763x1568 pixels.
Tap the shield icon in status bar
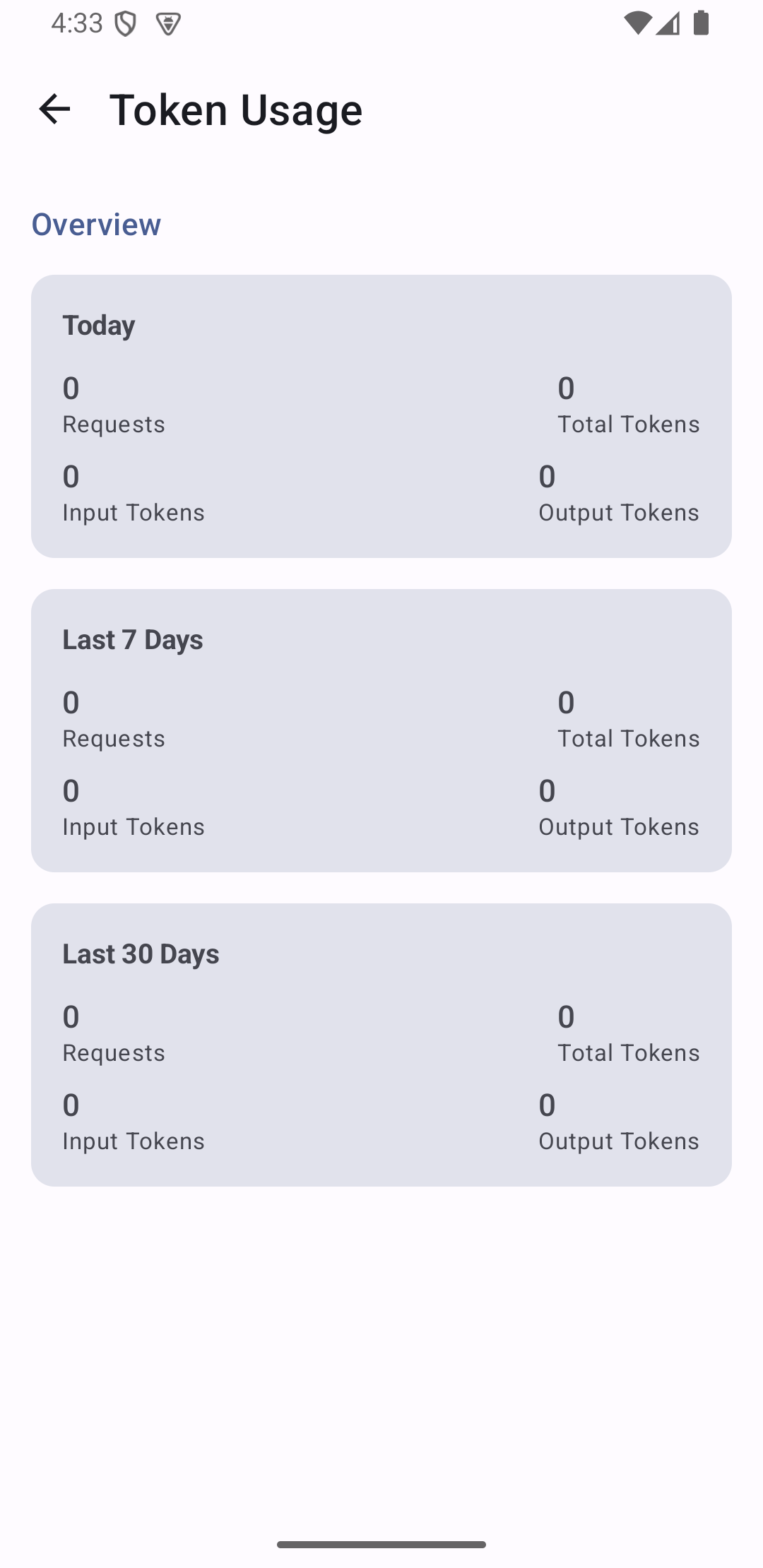pos(125,24)
